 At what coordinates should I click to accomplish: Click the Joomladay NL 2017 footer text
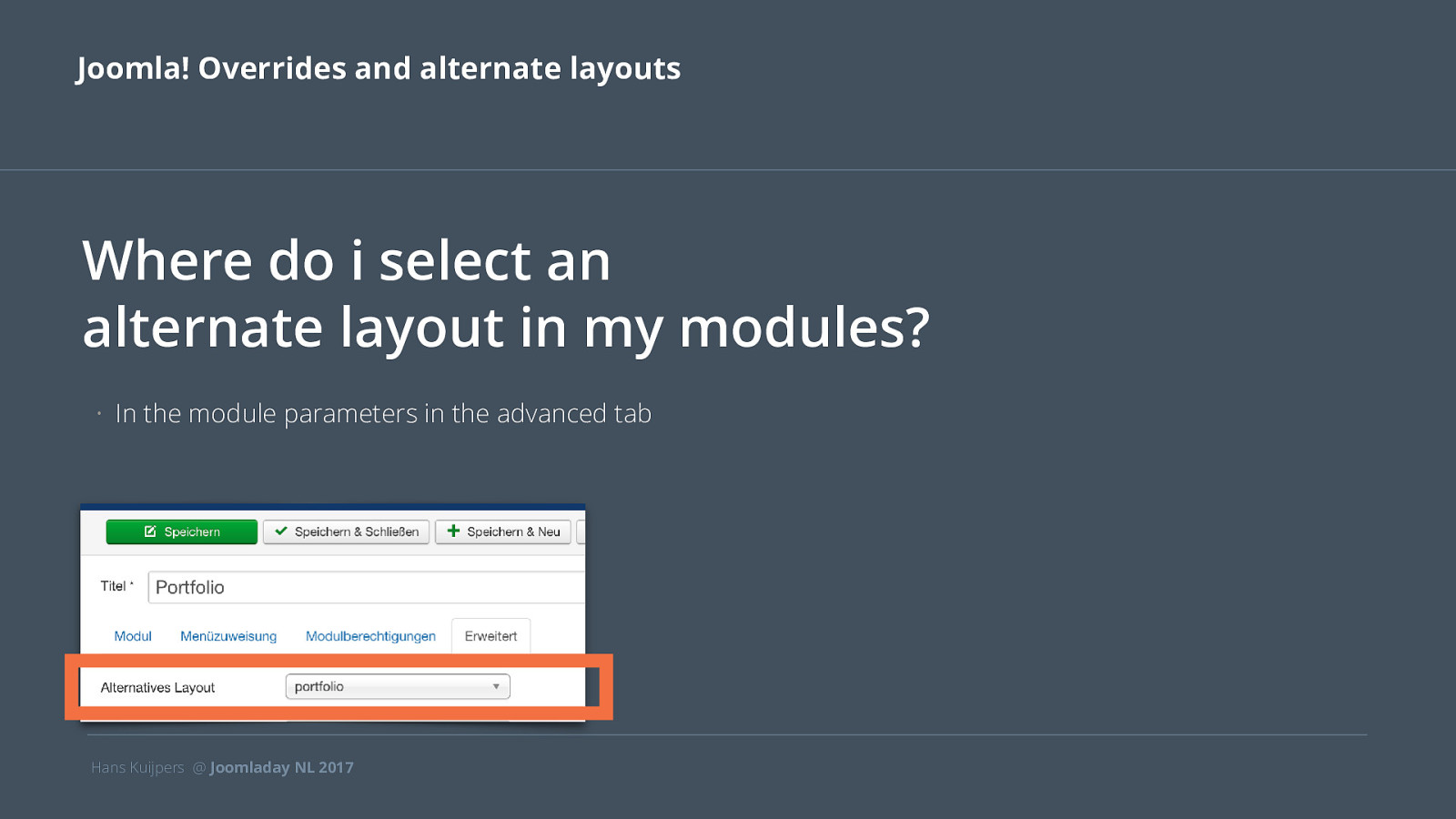click(x=282, y=767)
